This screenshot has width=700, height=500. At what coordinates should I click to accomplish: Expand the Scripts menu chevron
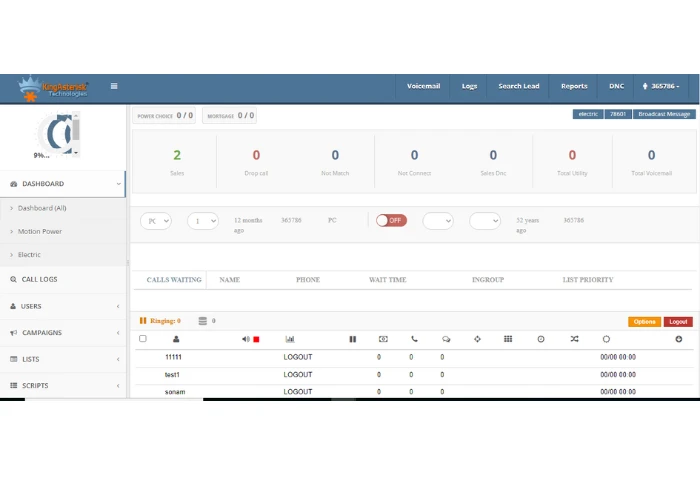[118, 385]
